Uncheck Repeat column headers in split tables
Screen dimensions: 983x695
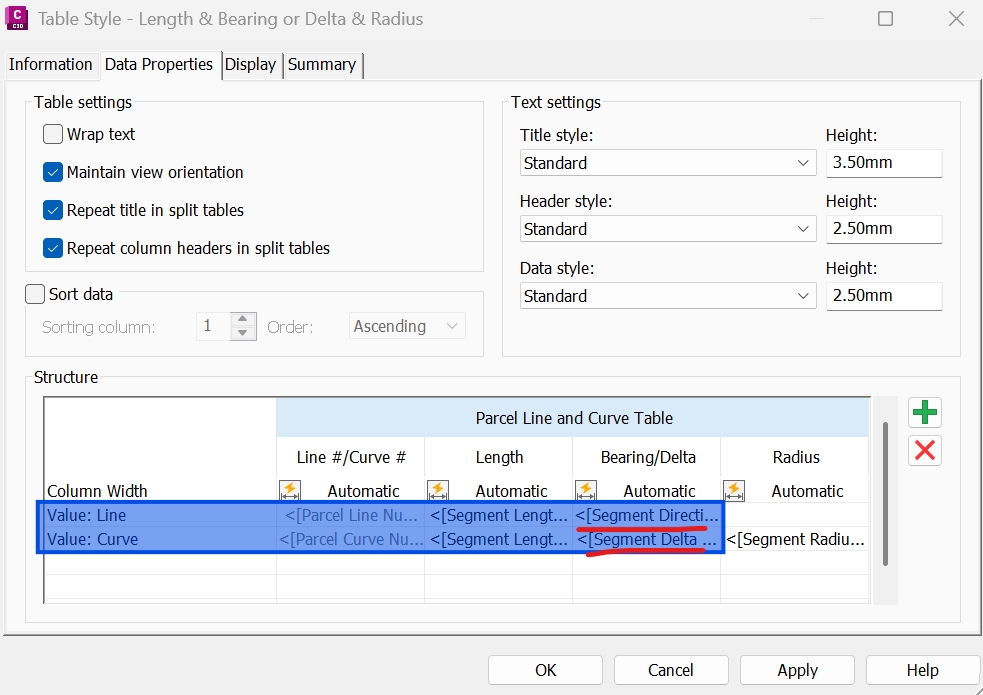pyautogui.click(x=53, y=248)
